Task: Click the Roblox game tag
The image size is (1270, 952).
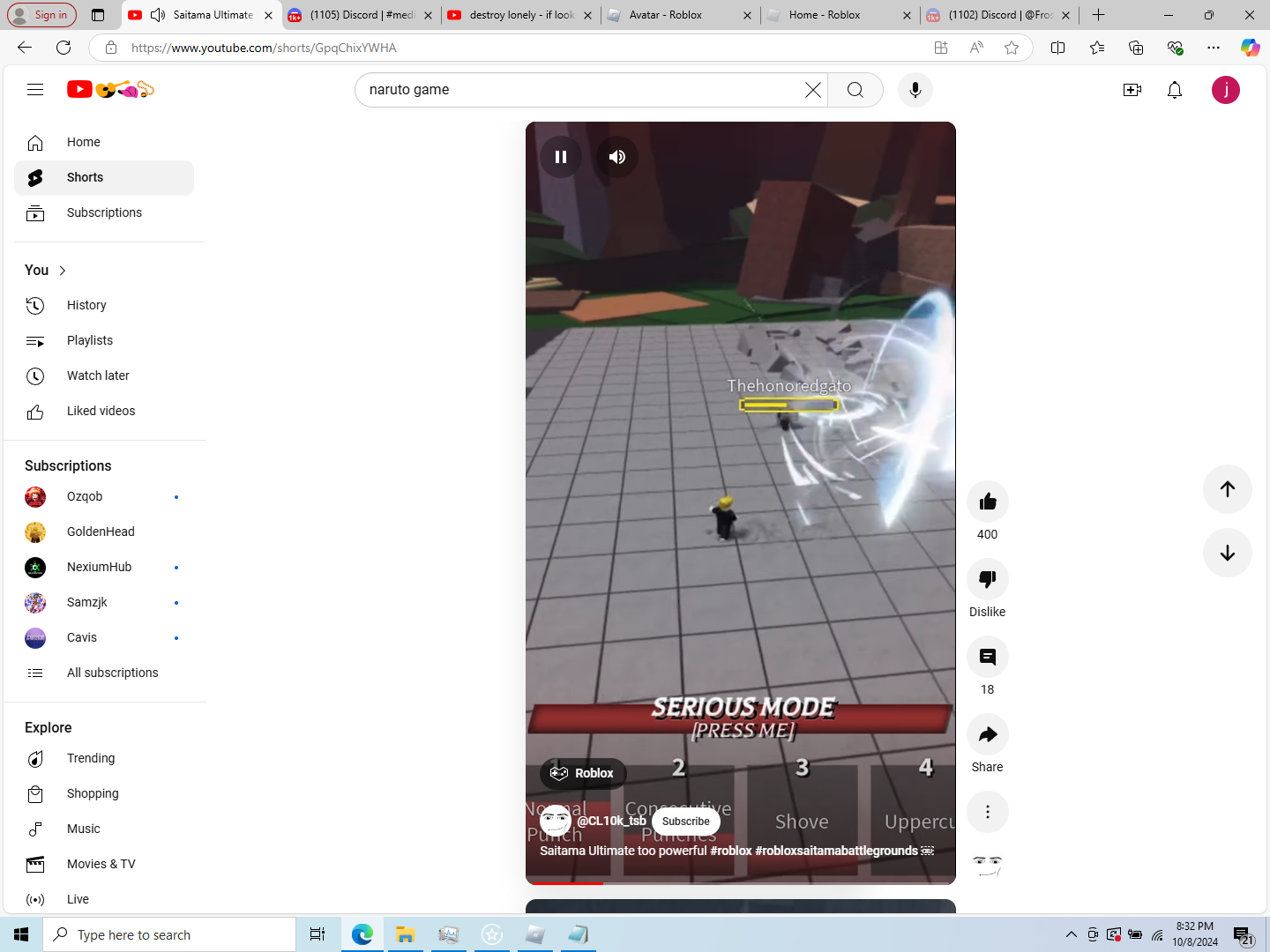Action: point(583,773)
